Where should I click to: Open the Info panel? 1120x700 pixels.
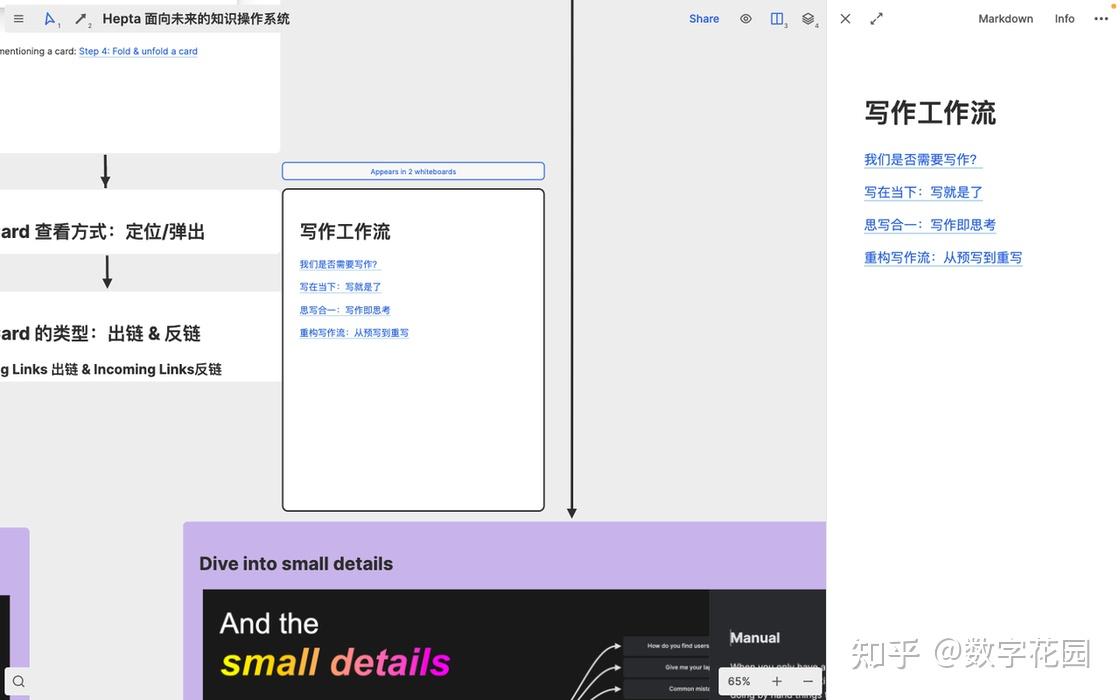(1064, 18)
